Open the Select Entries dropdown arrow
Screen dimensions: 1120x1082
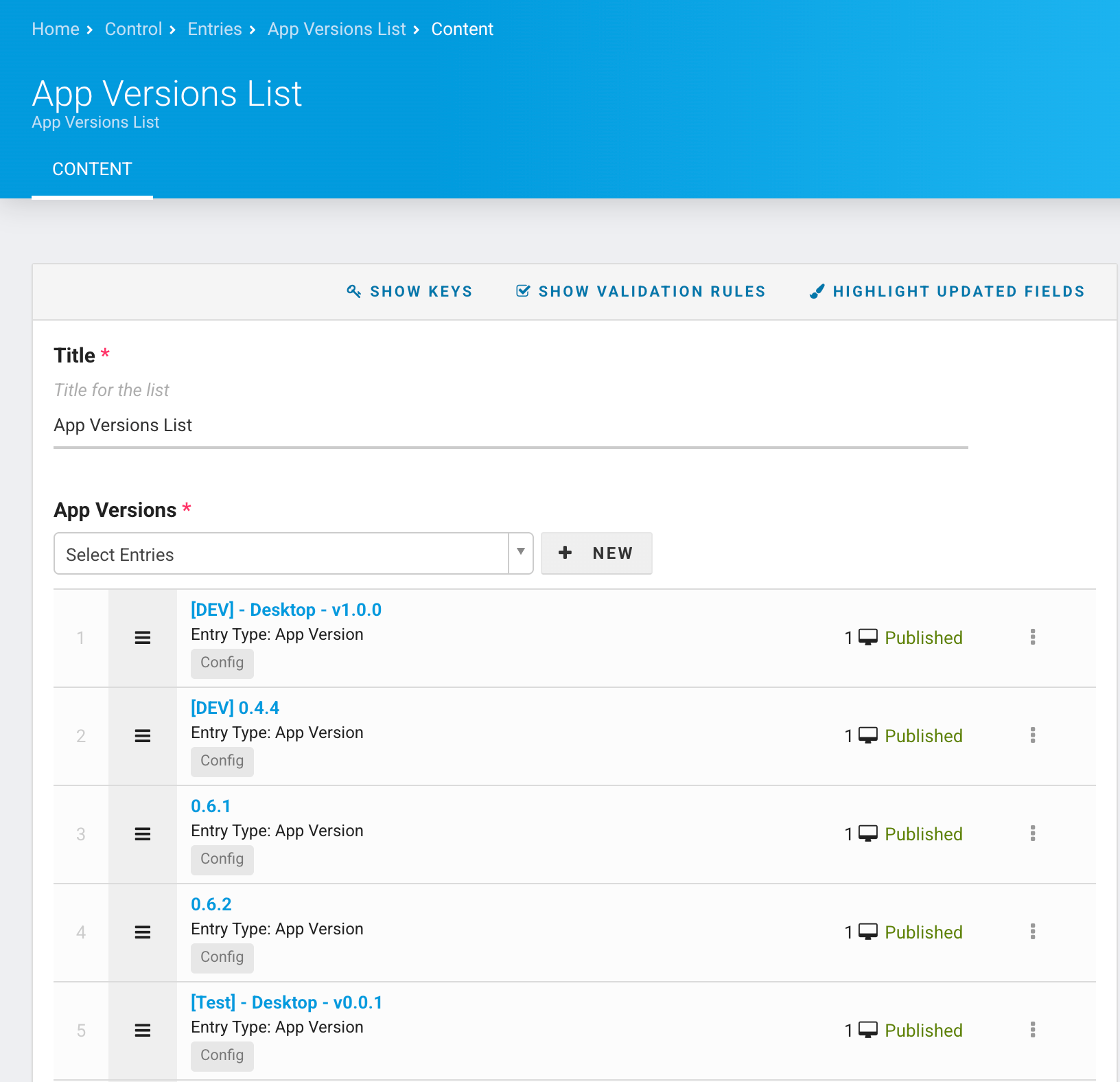tap(520, 553)
